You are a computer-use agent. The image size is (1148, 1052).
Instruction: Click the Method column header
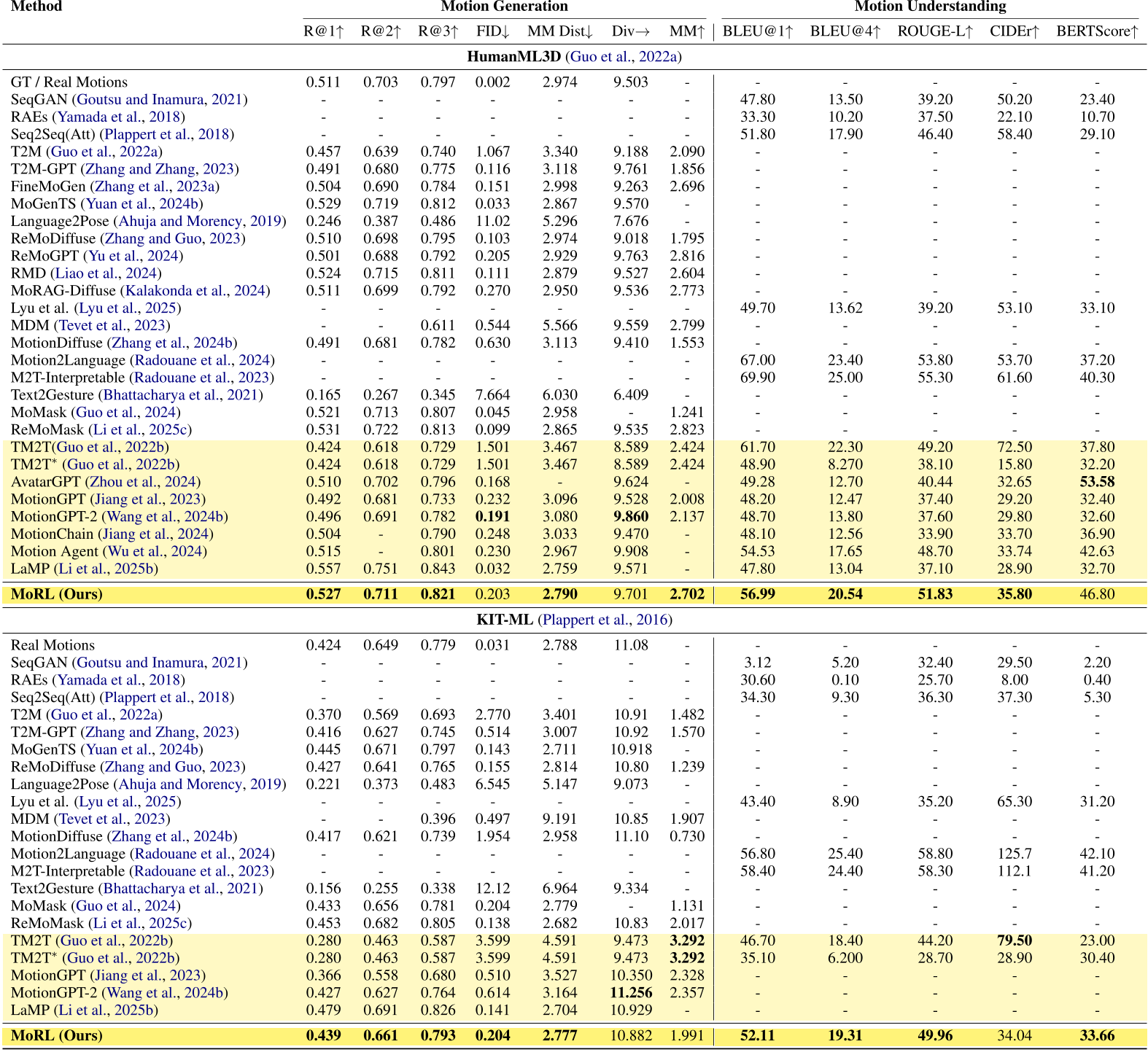tap(36, 7)
